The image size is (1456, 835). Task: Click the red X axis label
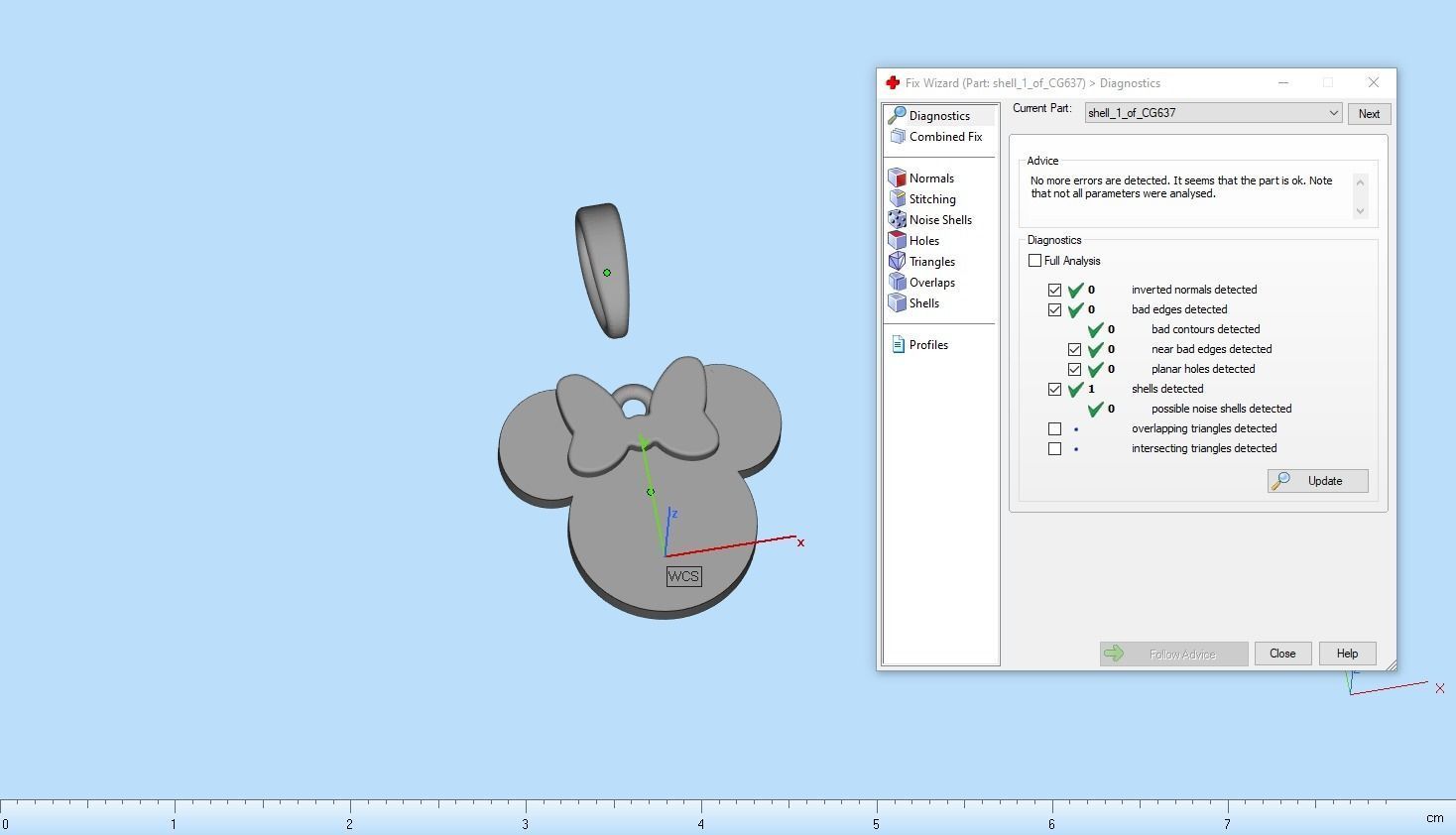(800, 542)
